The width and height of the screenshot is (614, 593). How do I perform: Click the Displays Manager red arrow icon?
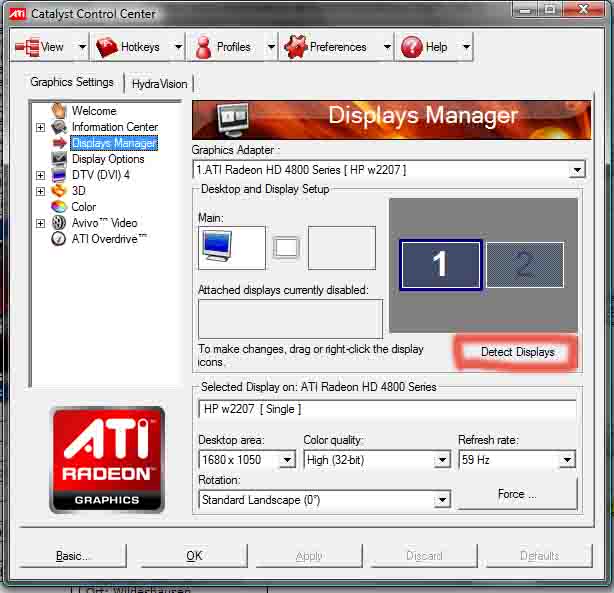[x=59, y=143]
